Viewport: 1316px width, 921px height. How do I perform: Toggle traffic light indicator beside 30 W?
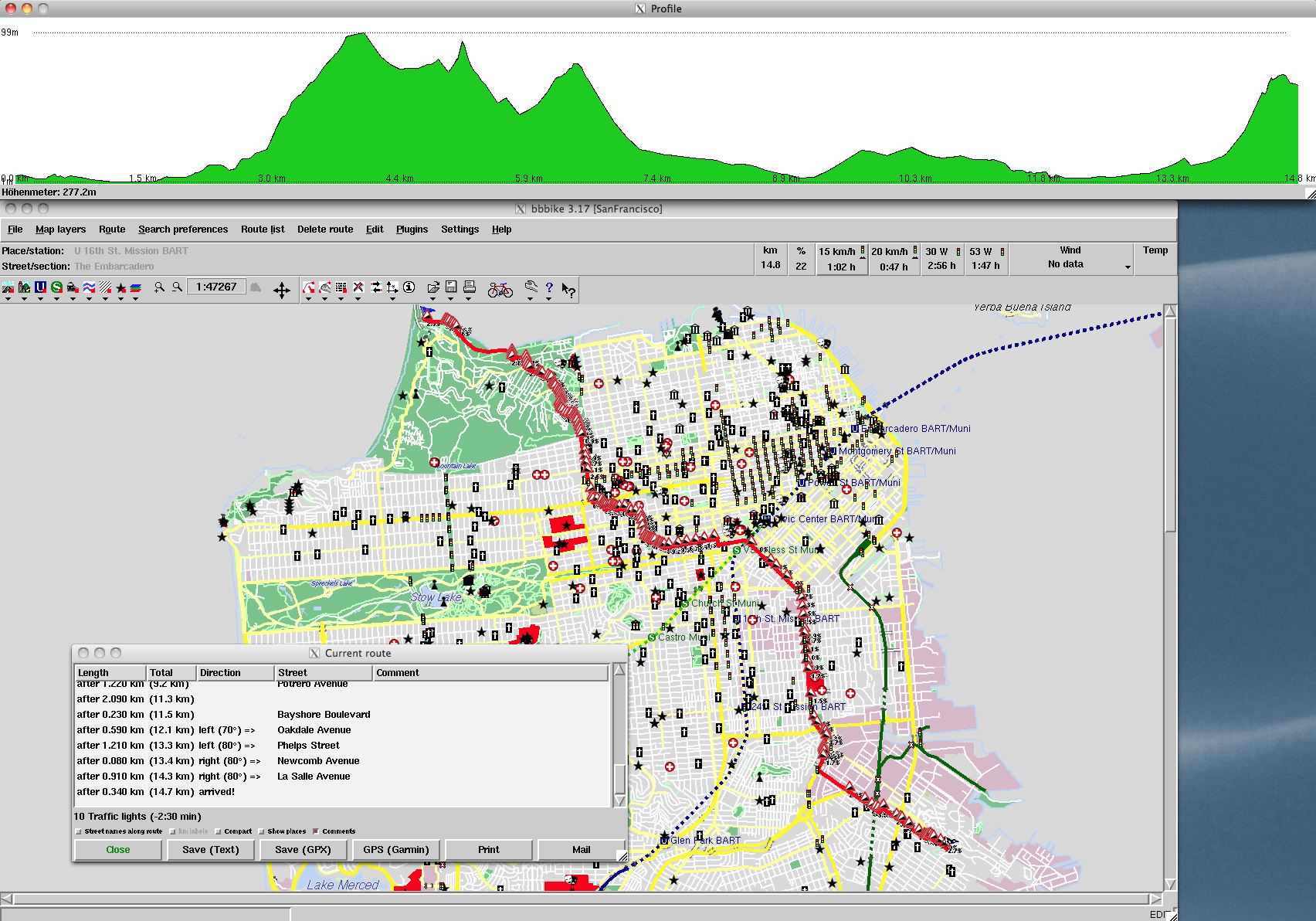click(x=958, y=252)
